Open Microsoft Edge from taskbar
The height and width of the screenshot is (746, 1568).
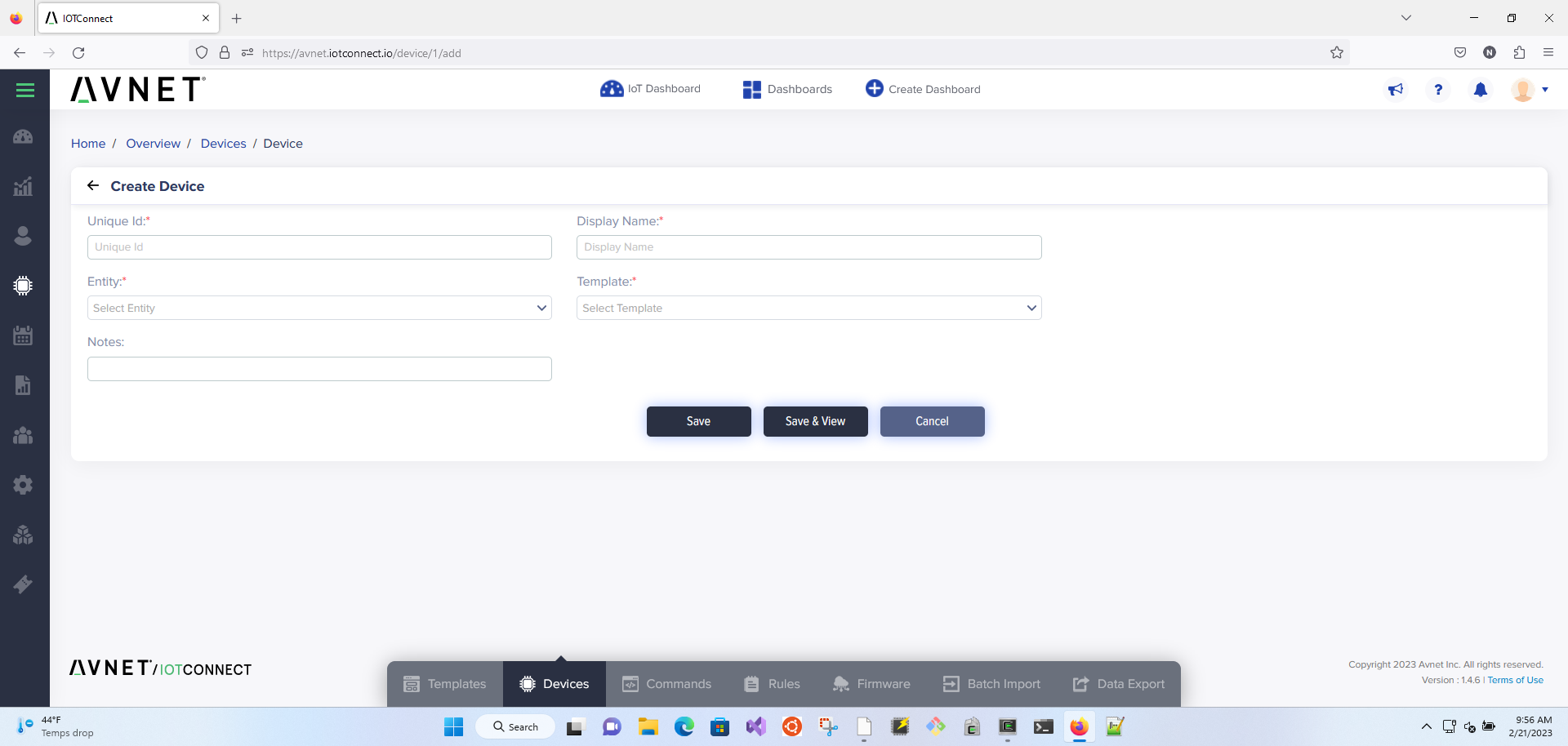(x=684, y=726)
